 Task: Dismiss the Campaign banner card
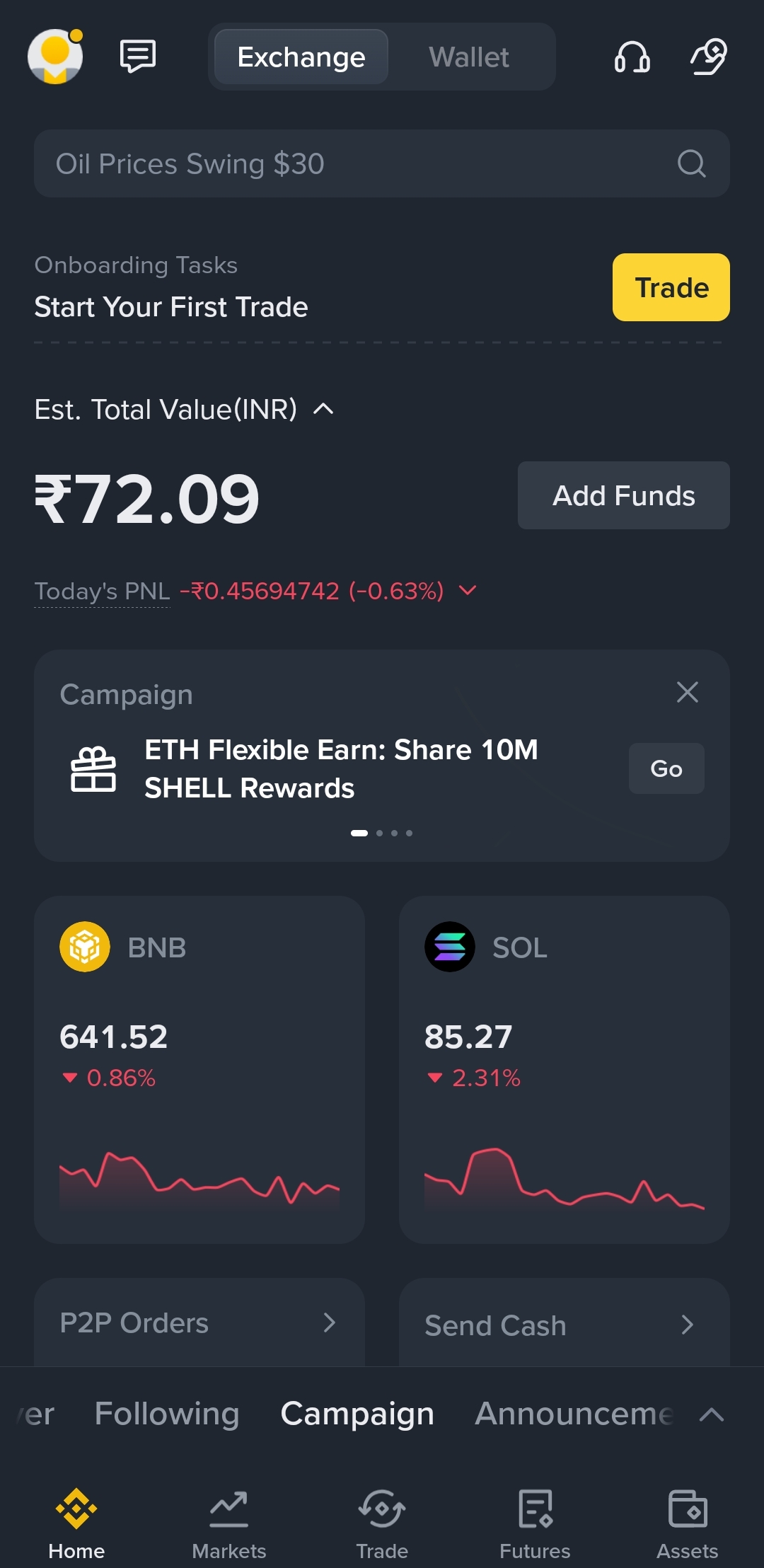[x=687, y=692]
